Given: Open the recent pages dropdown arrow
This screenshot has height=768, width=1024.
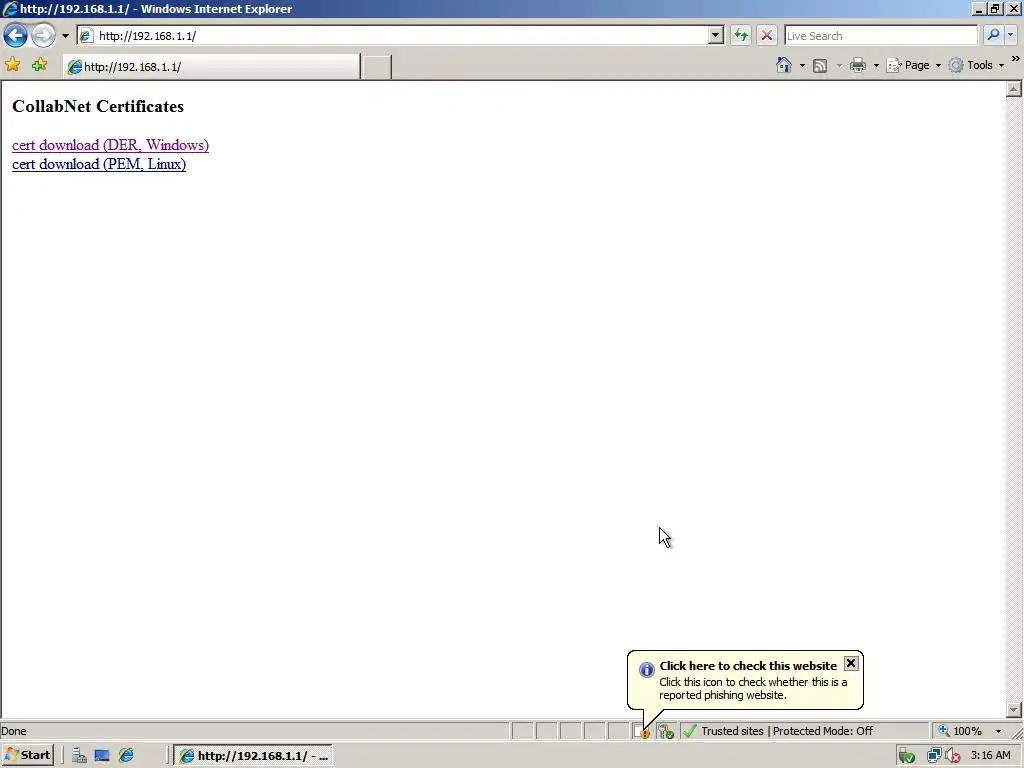Looking at the screenshot, I should pos(65,36).
